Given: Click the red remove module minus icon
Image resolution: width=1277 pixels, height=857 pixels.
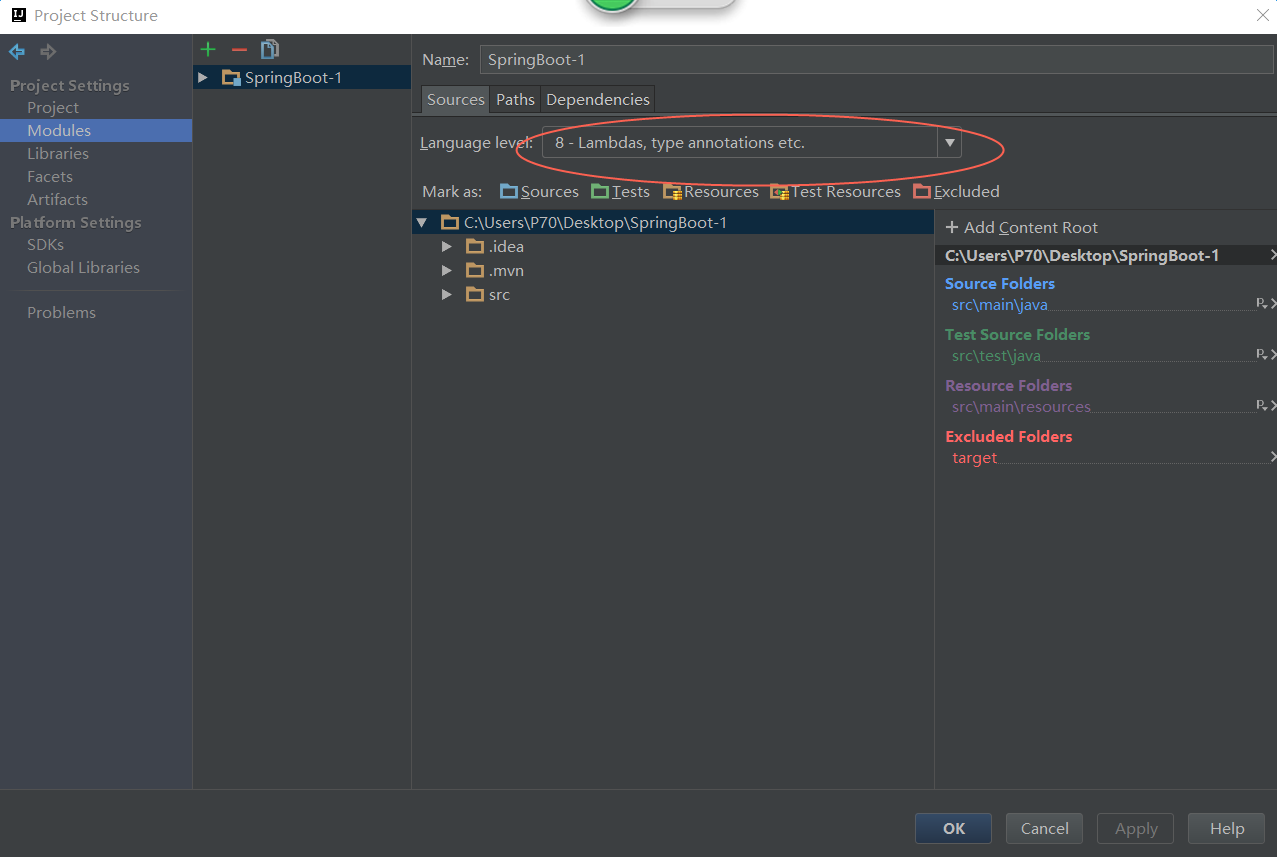Looking at the screenshot, I should 238,49.
